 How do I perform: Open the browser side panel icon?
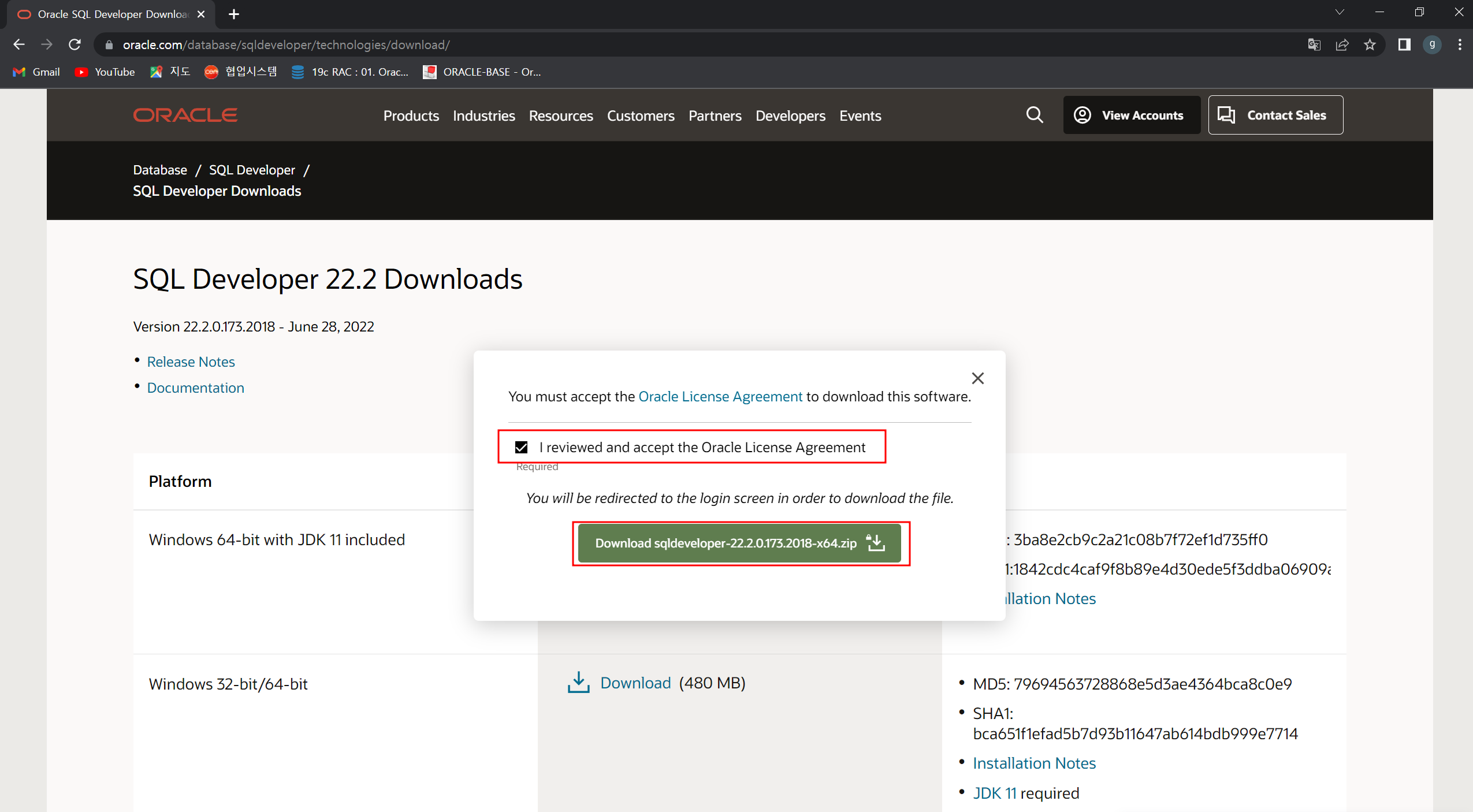(x=1404, y=44)
